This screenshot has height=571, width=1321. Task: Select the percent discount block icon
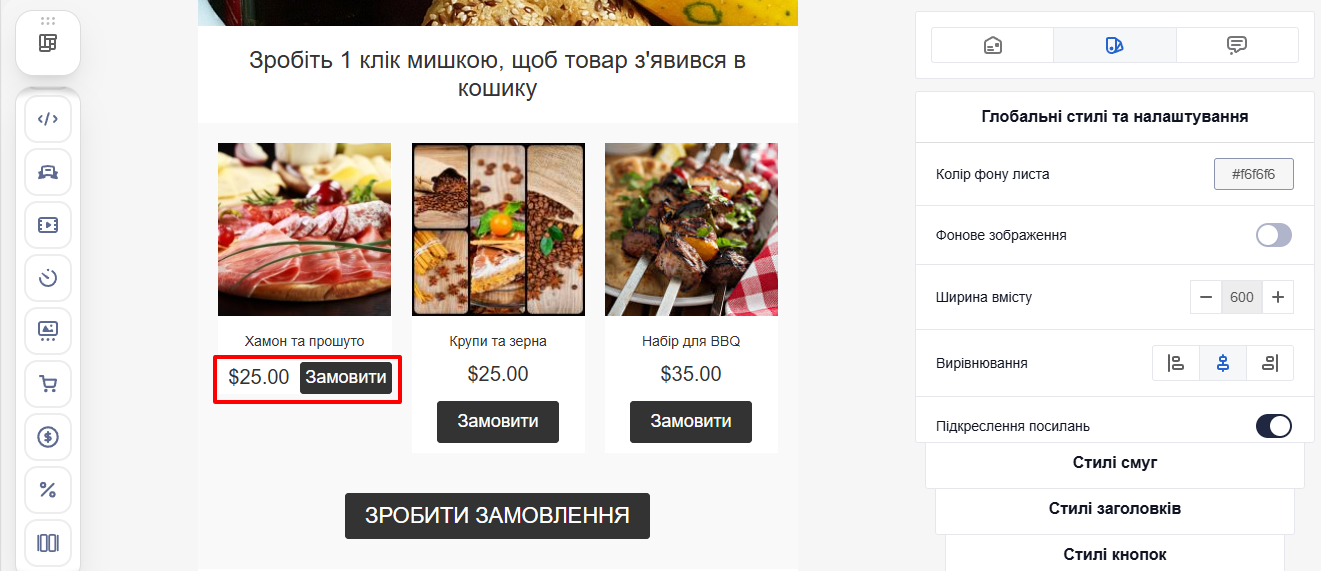[48, 490]
